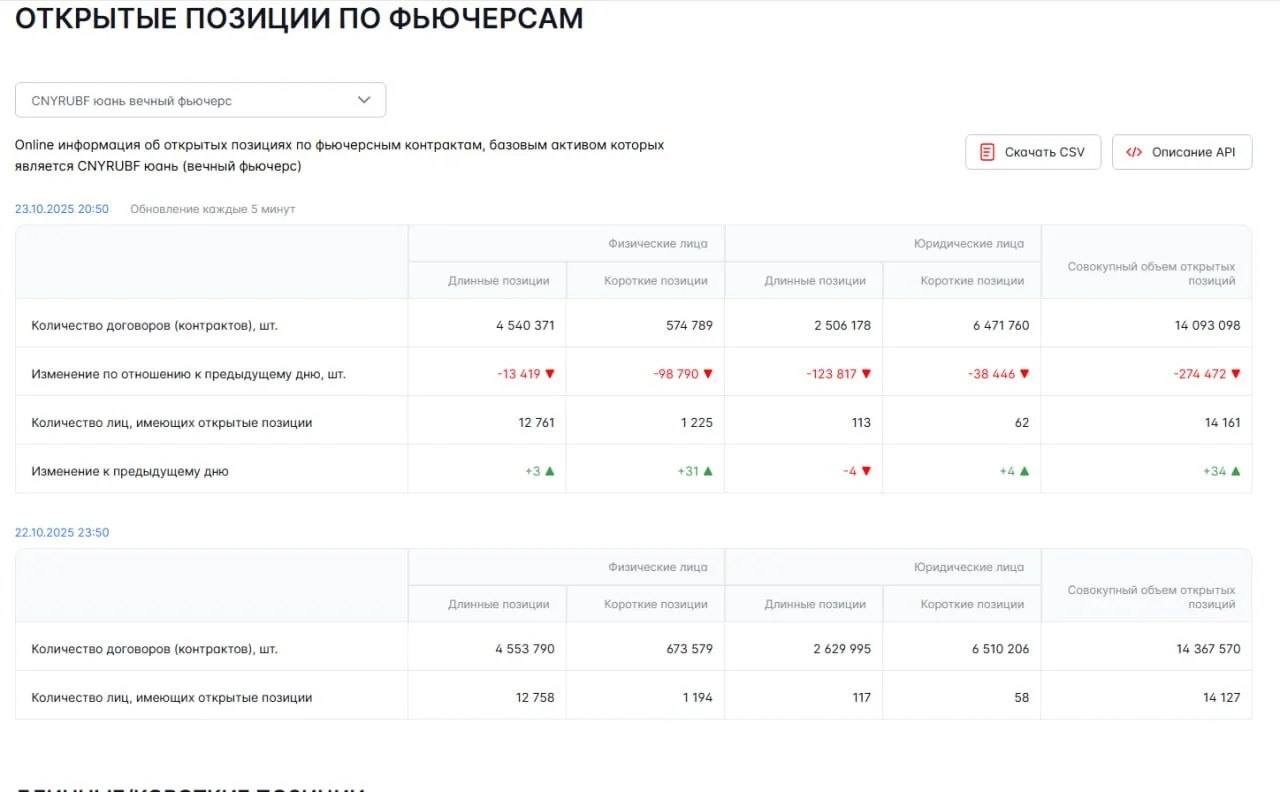Download the data via Скачать CSV
The width and height of the screenshot is (1280, 792).
[x=1033, y=152]
